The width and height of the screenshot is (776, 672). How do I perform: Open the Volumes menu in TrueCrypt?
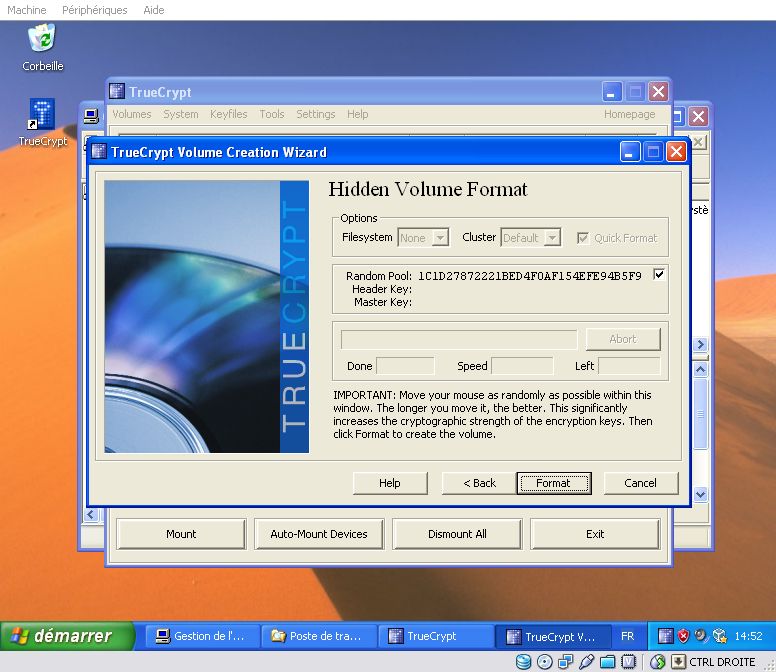132,114
